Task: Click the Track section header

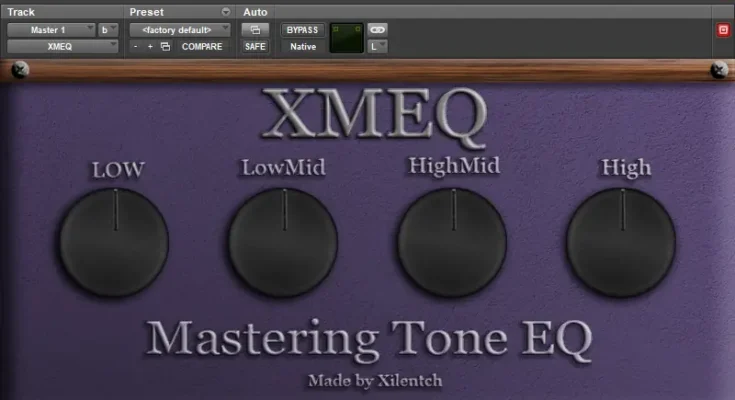Action: [21, 12]
